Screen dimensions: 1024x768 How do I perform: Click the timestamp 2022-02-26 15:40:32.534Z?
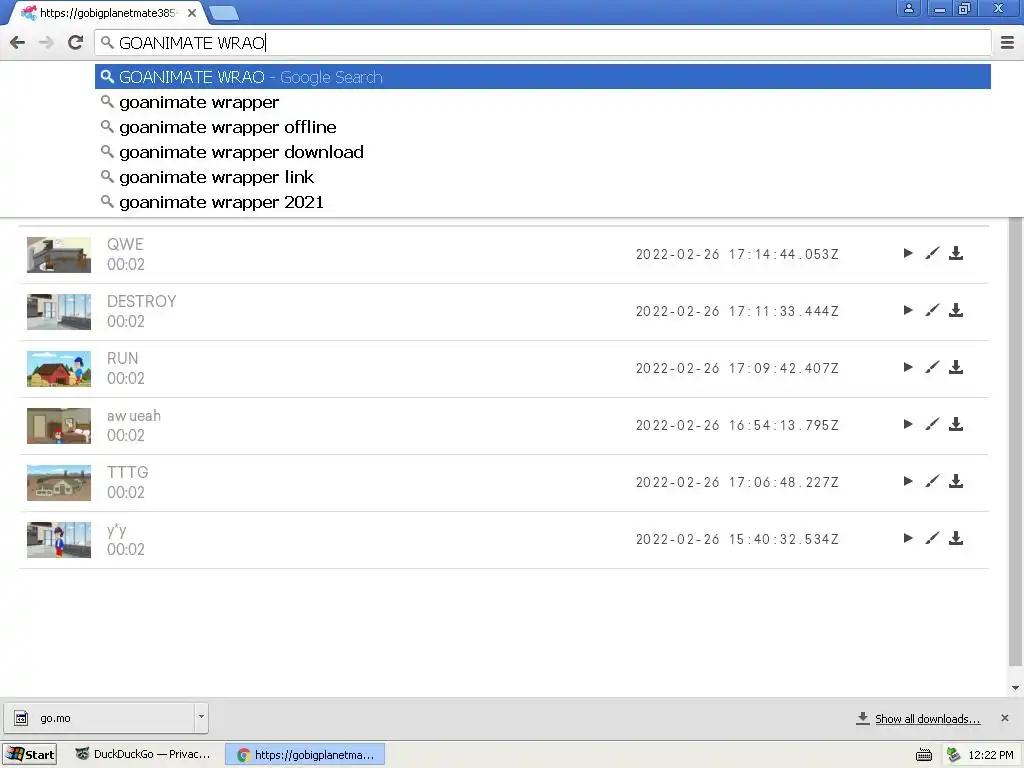point(737,539)
